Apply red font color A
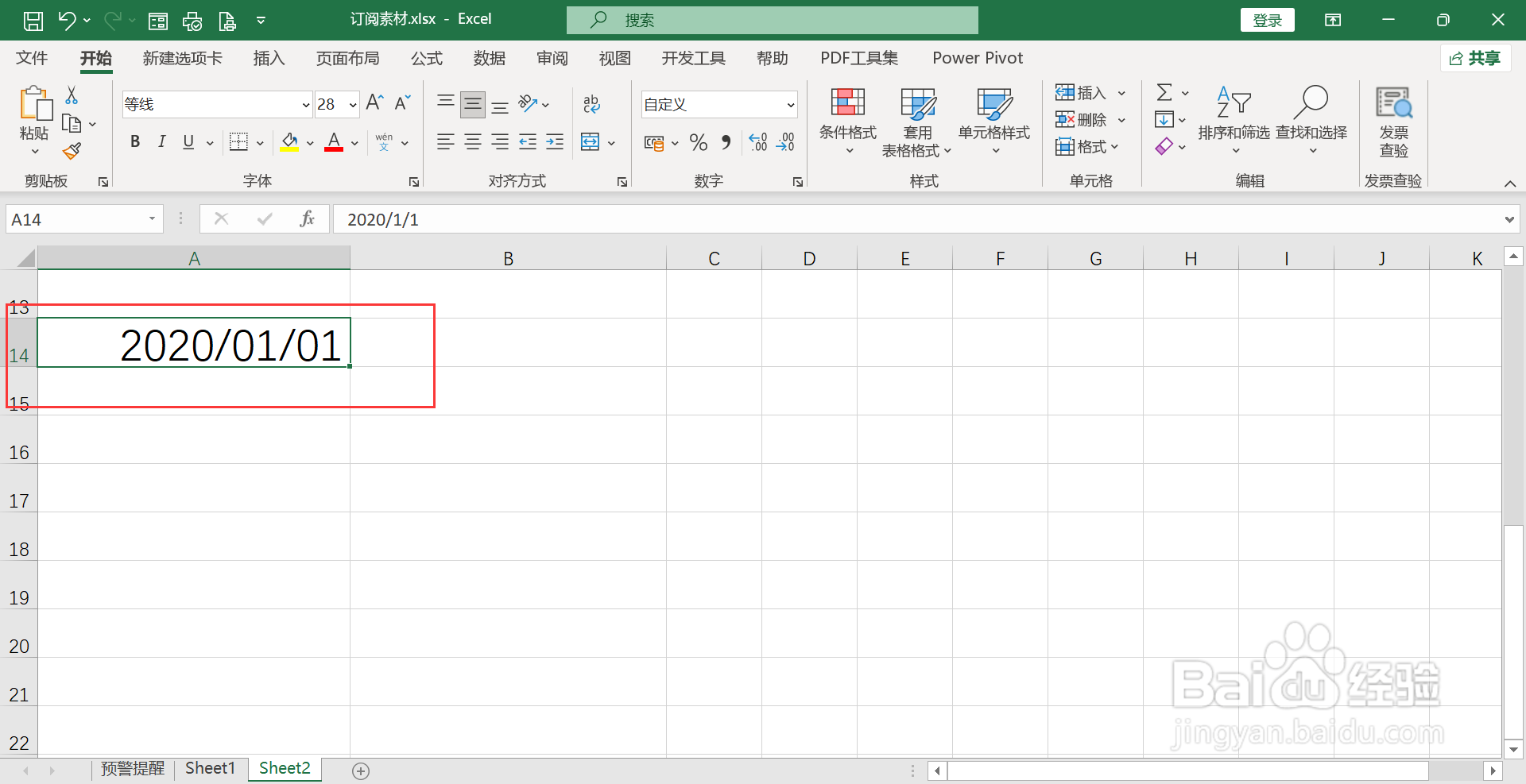This screenshot has width=1526, height=784. (334, 142)
